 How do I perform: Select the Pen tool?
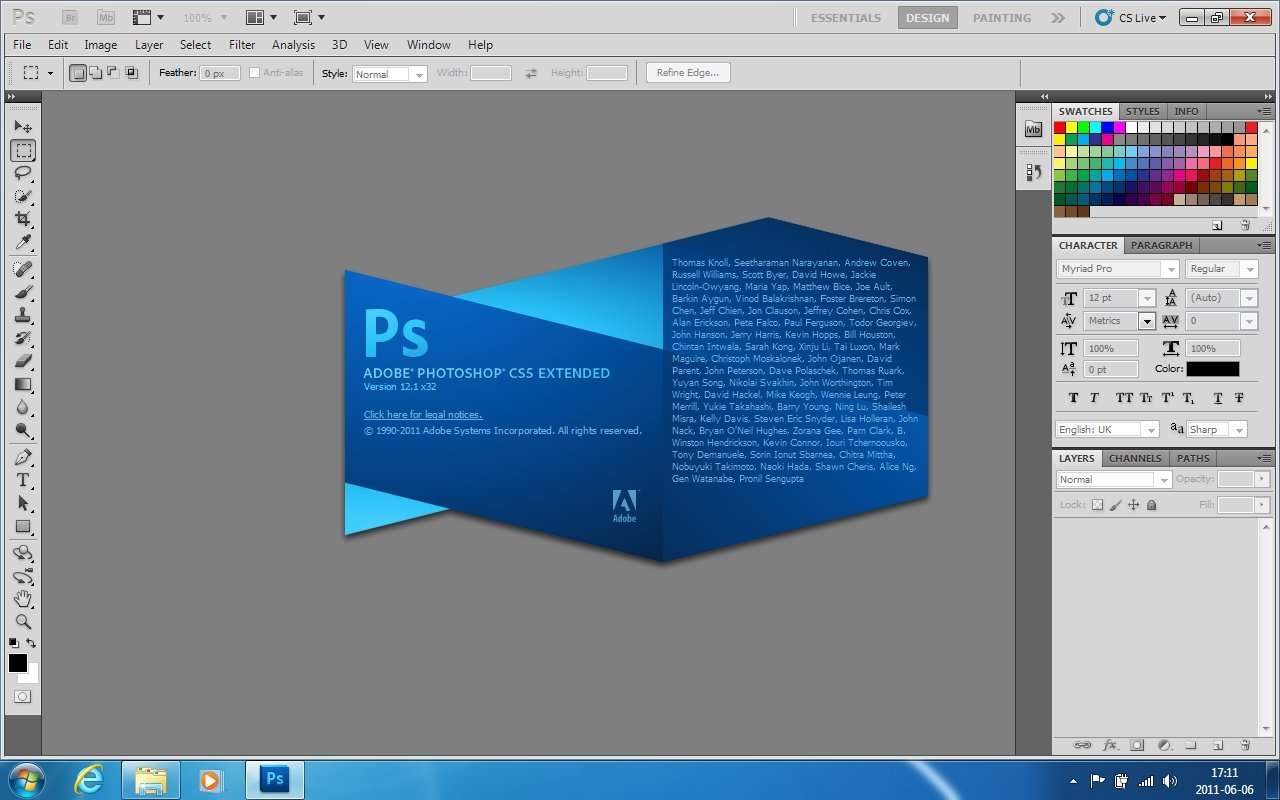tap(23, 457)
